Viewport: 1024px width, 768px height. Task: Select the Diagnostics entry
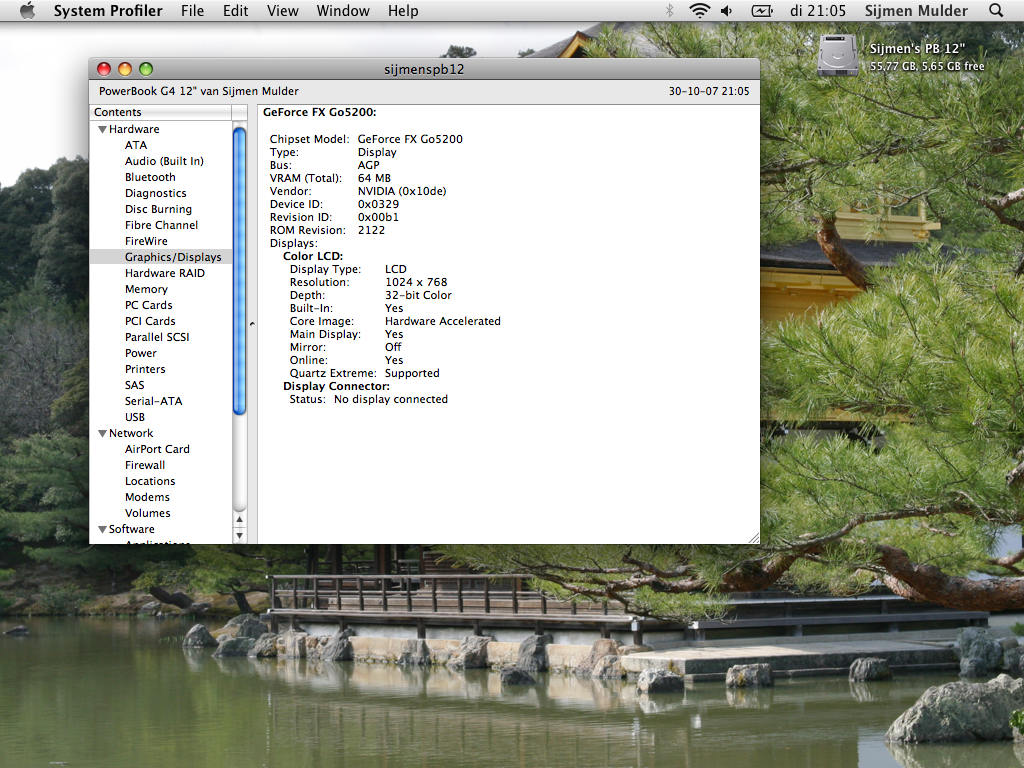tap(155, 193)
